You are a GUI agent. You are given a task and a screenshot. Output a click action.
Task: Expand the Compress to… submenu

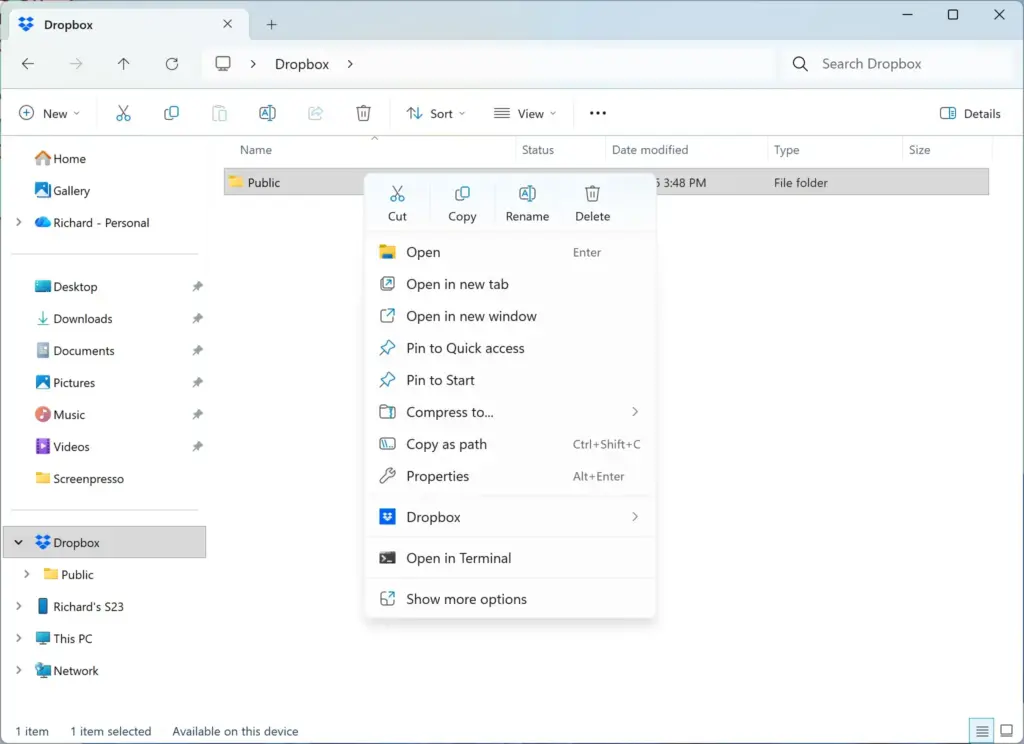510,412
